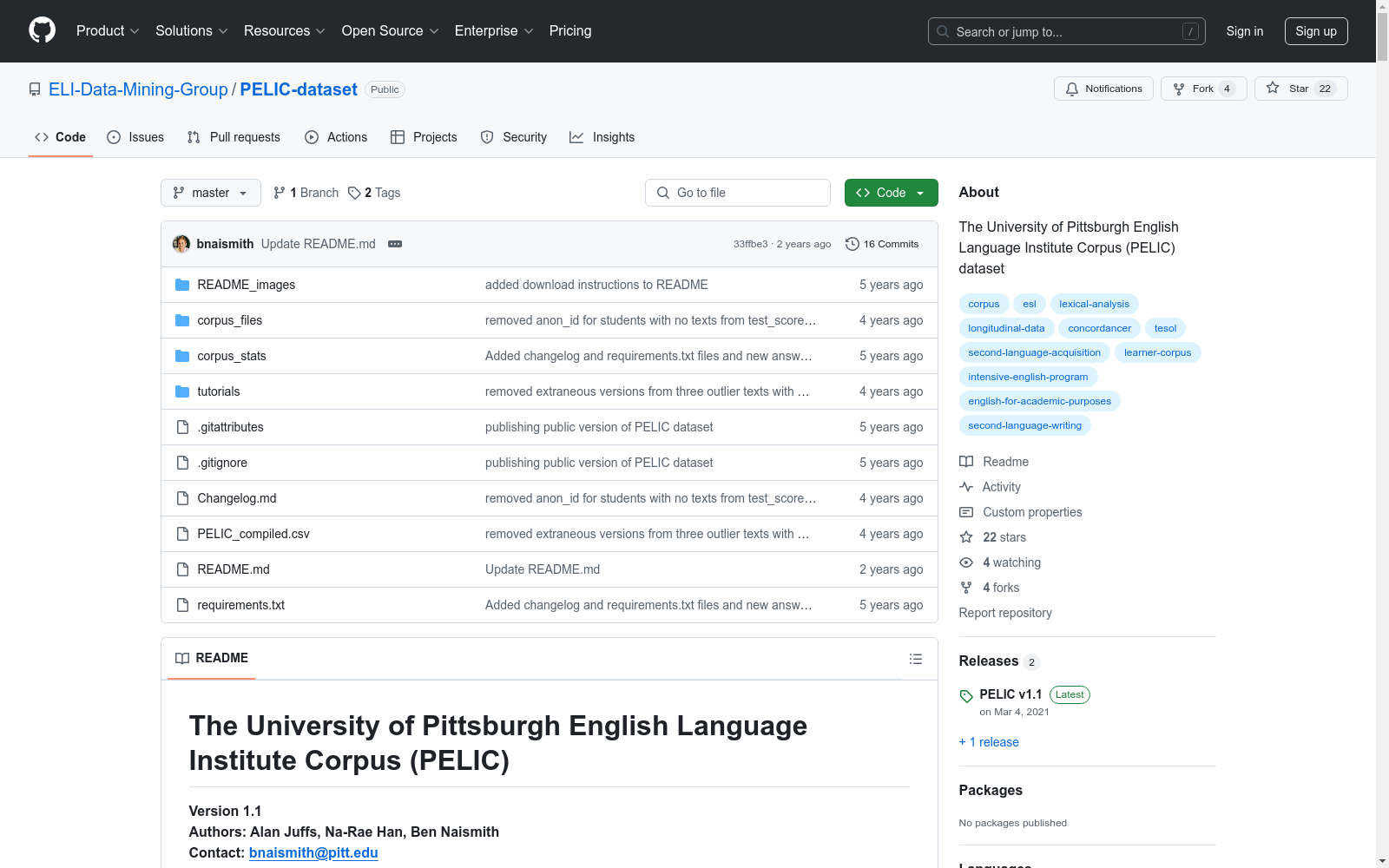This screenshot has width=1389, height=868.
Task: Open the Projects tab
Action: tap(424, 137)
